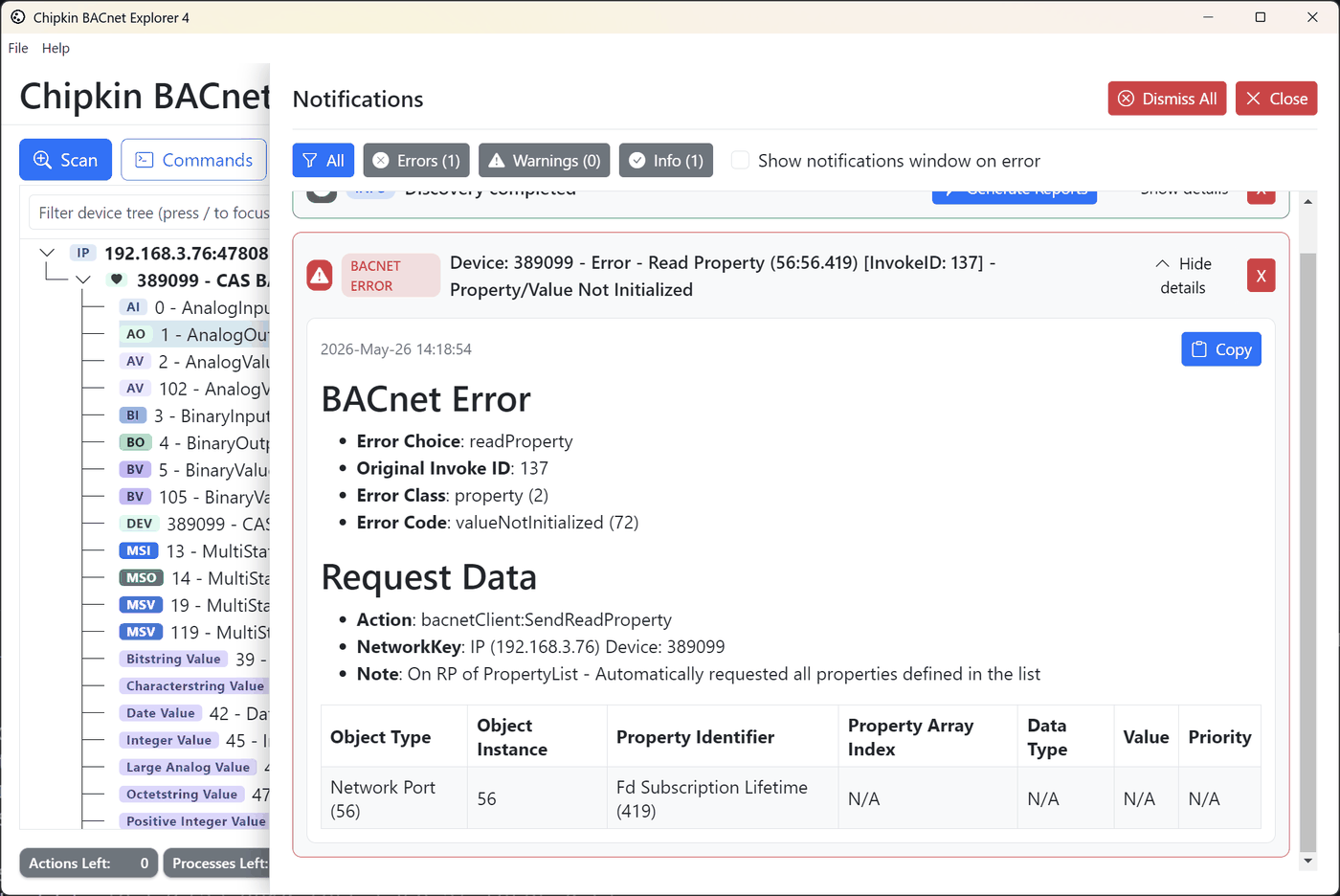This screenshot has width=1340, height=896.
Task: Open the Help menu
Action: coord(56,48)
